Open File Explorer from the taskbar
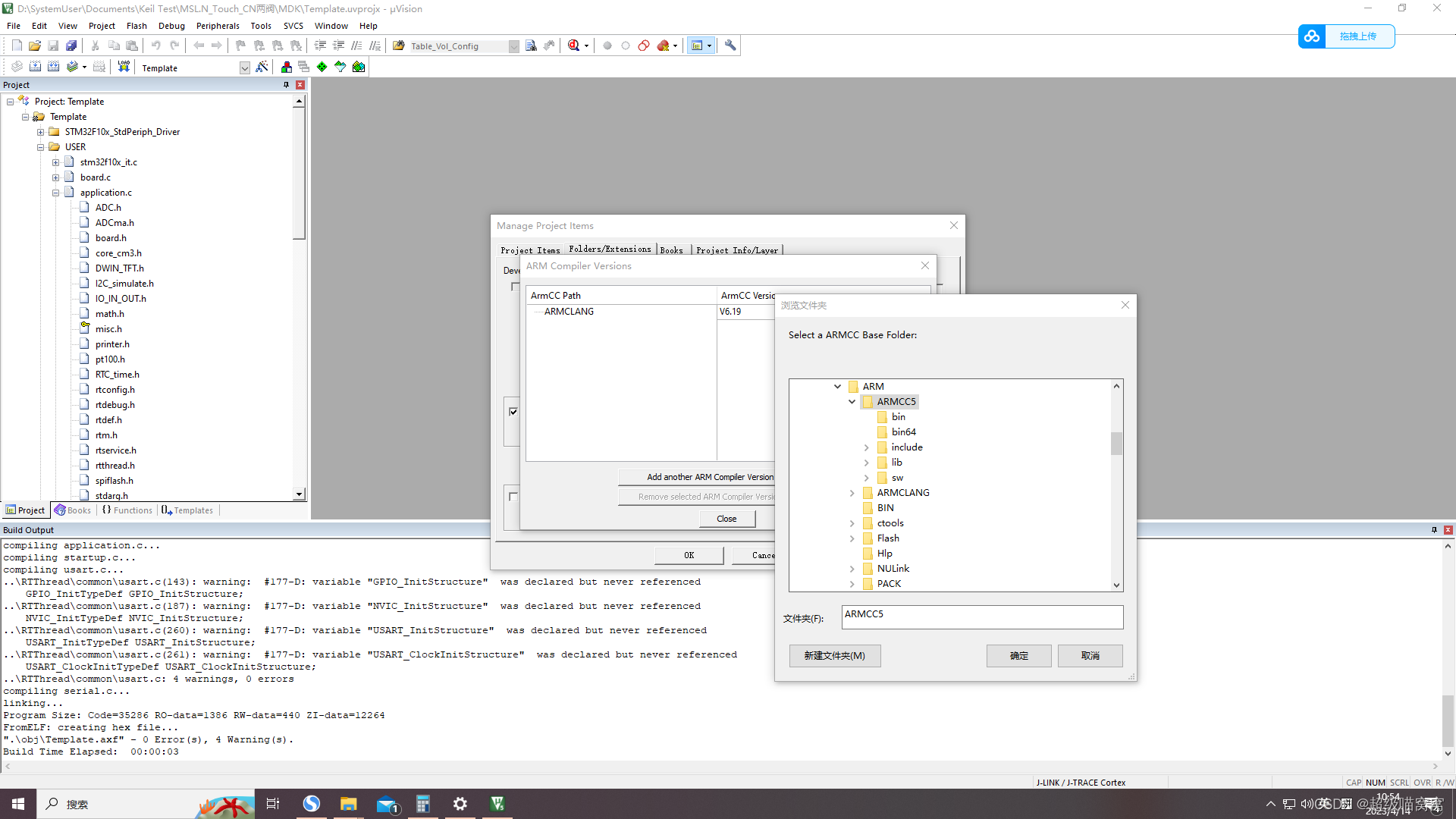 348,804
